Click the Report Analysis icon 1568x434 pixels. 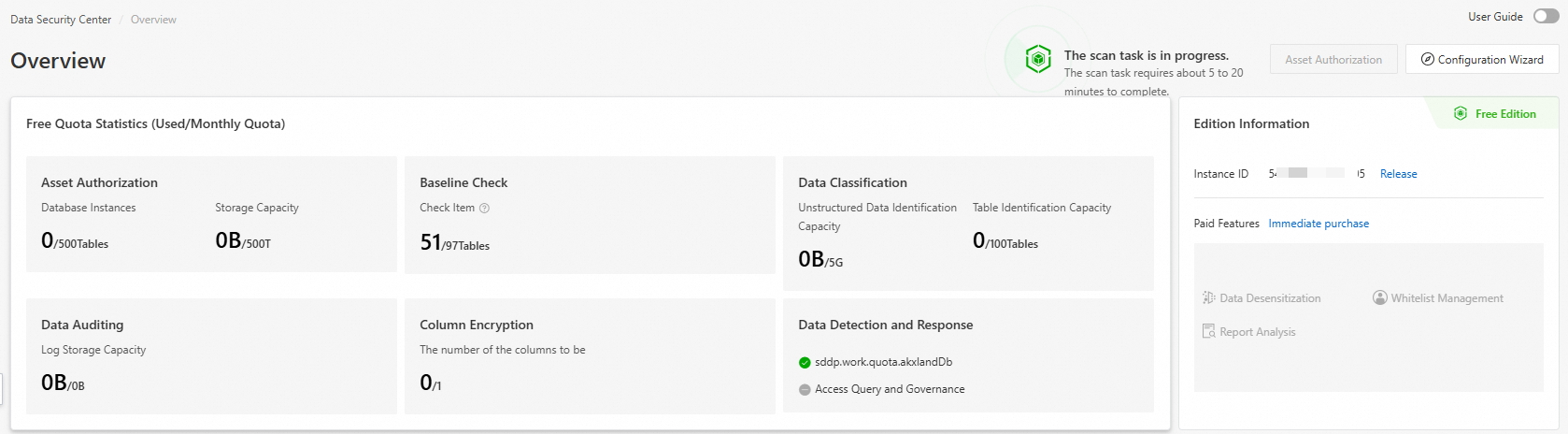click(x=1209, y=332)
